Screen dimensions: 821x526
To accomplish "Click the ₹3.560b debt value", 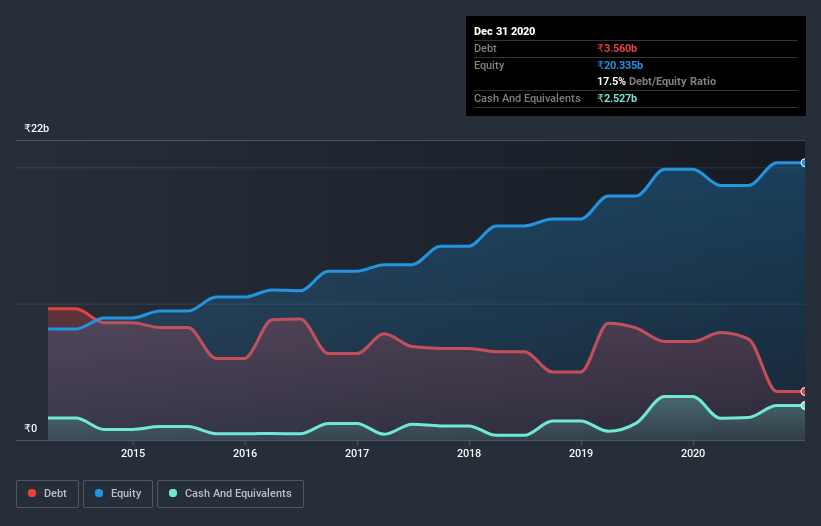I will 617,48.
